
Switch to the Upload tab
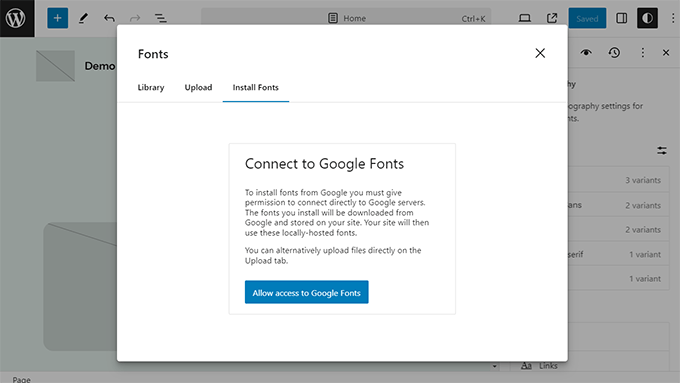(x=198, y=87)
